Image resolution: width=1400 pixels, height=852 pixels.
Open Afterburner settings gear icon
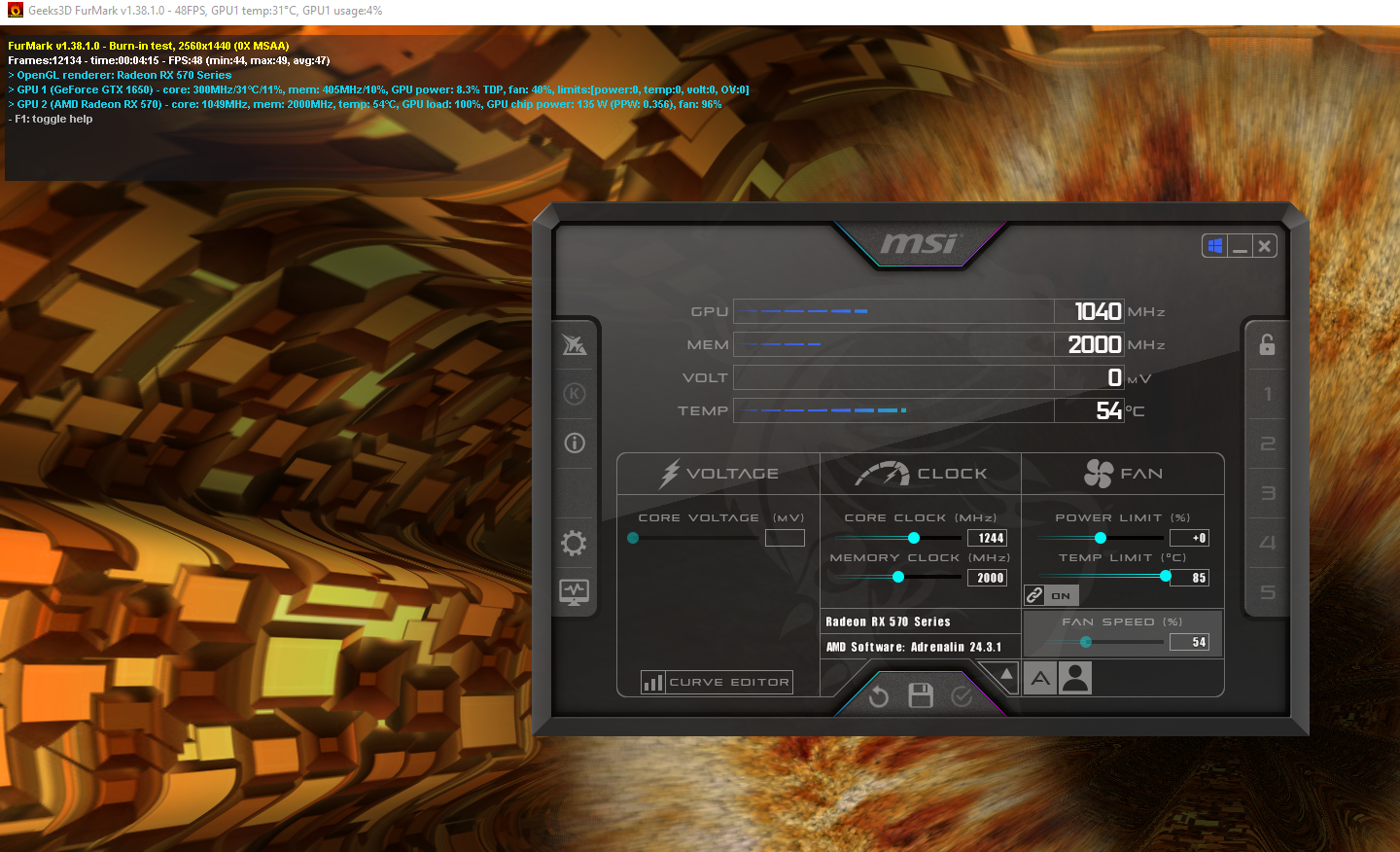point(574,543)
